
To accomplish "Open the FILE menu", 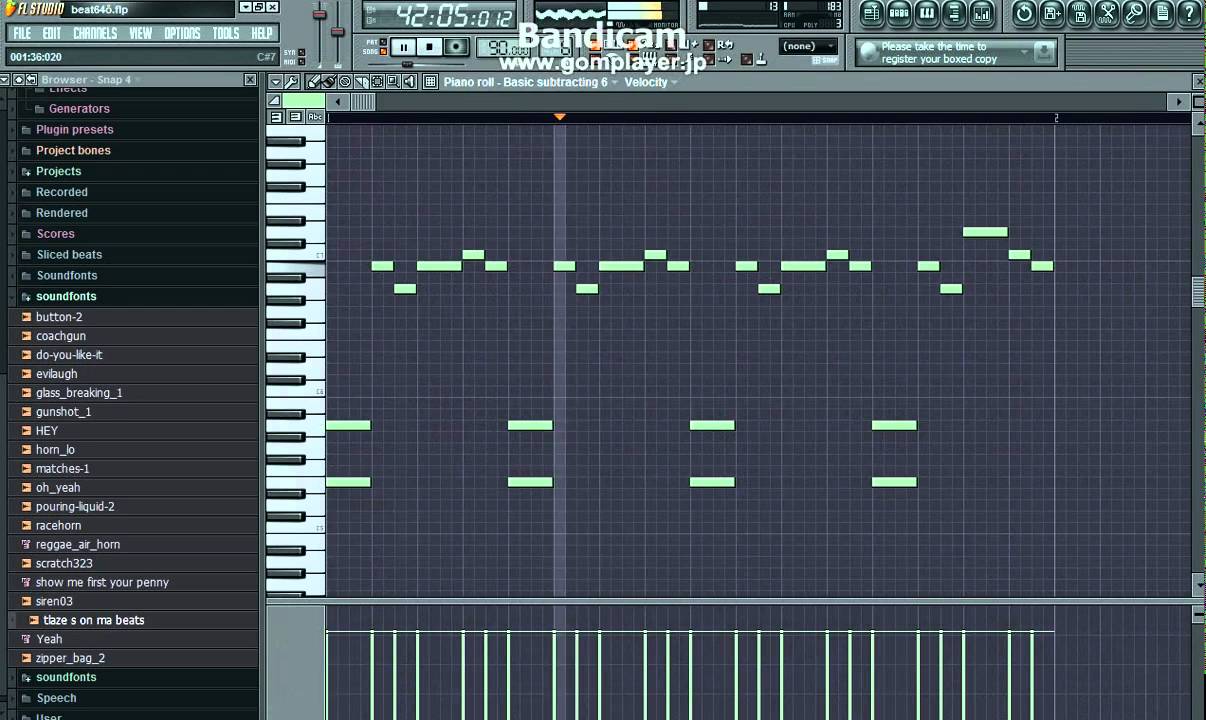I will coord(22,33).
